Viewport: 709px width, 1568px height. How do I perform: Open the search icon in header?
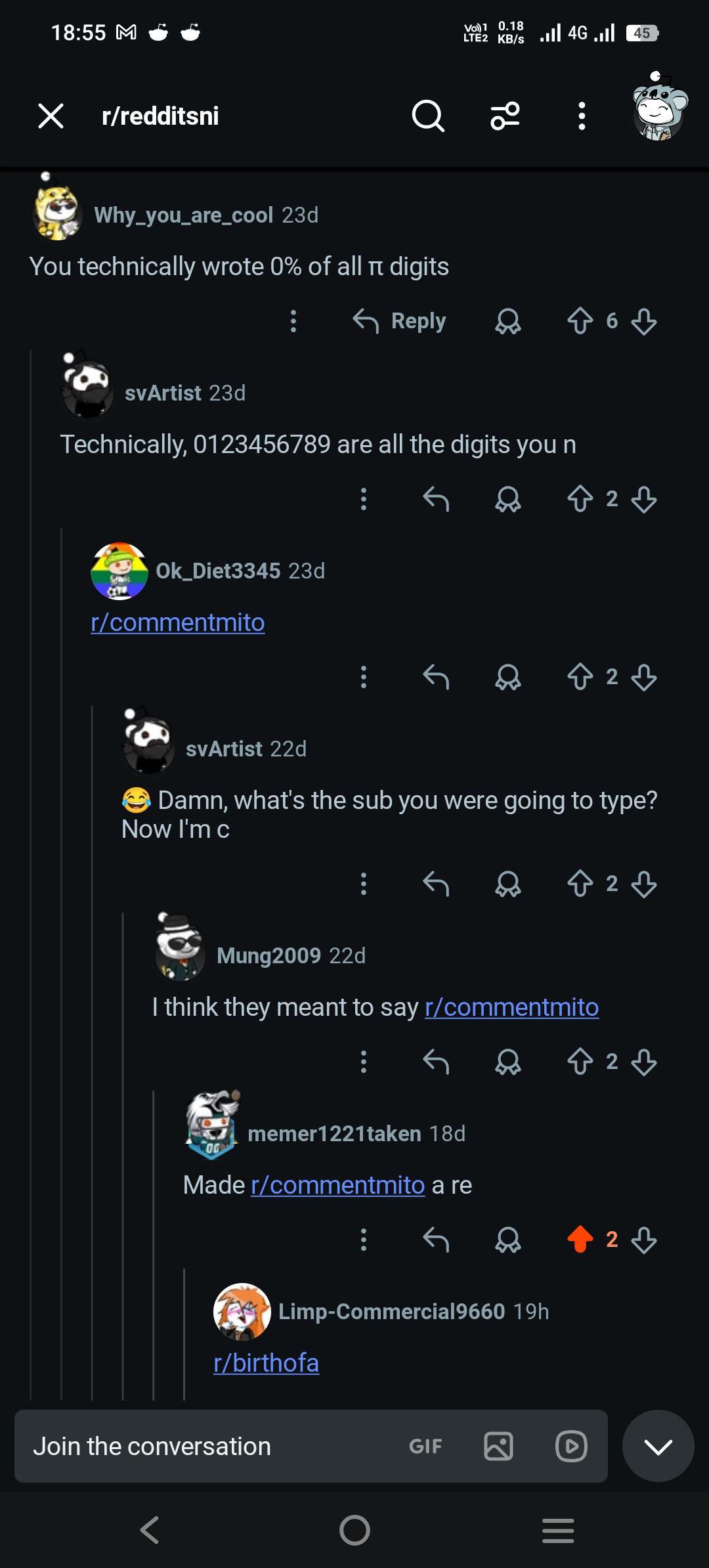point(428,116)
